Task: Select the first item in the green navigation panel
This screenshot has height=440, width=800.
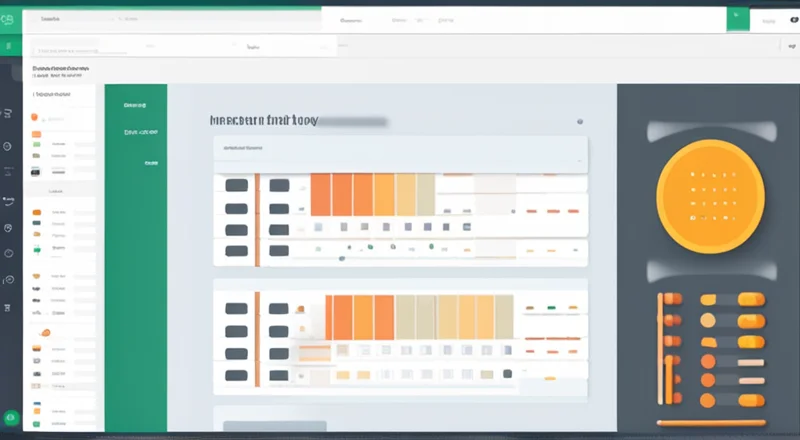Action: point(135,104)
